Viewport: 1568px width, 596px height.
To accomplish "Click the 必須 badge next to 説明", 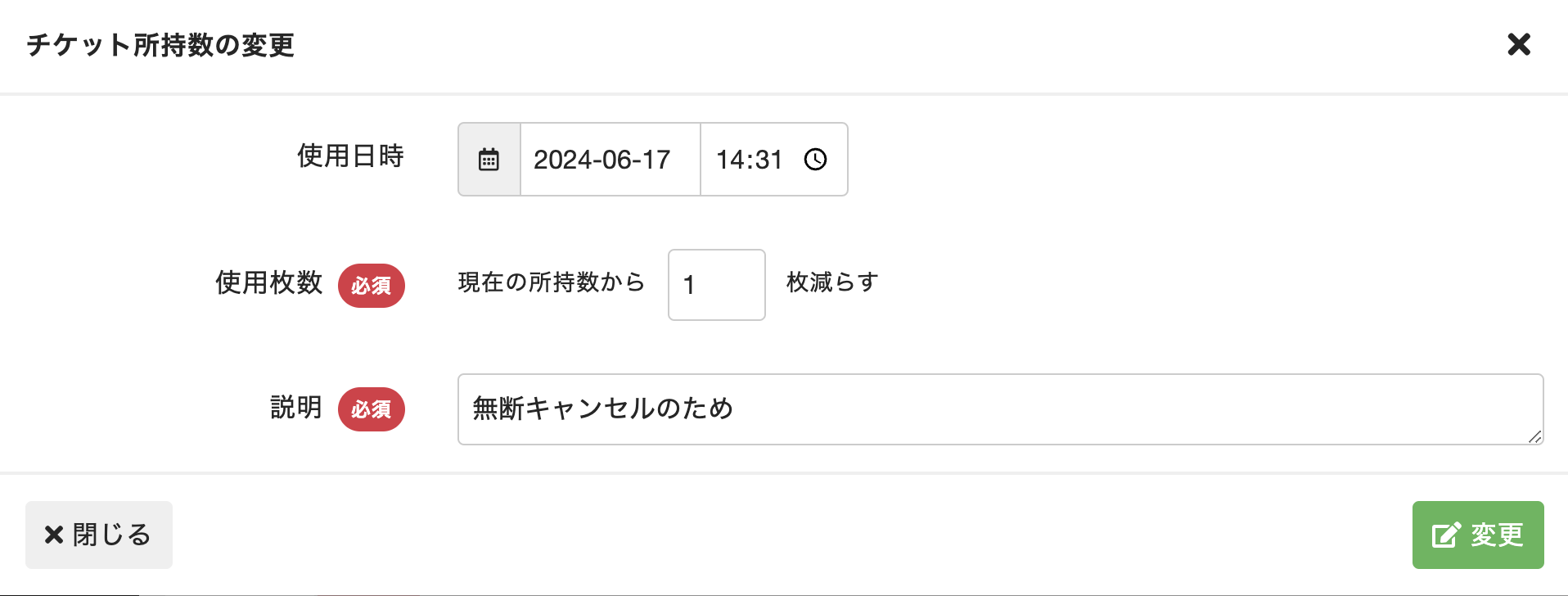I will click(372, 409).
